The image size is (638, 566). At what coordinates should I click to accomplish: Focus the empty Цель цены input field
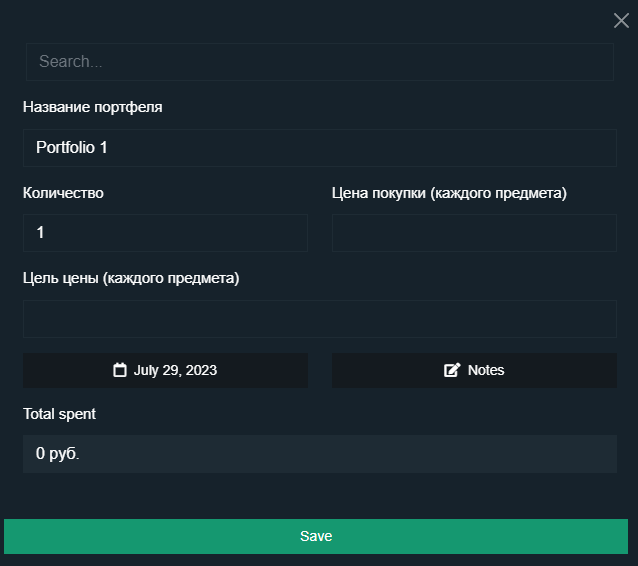coord(320,319)
